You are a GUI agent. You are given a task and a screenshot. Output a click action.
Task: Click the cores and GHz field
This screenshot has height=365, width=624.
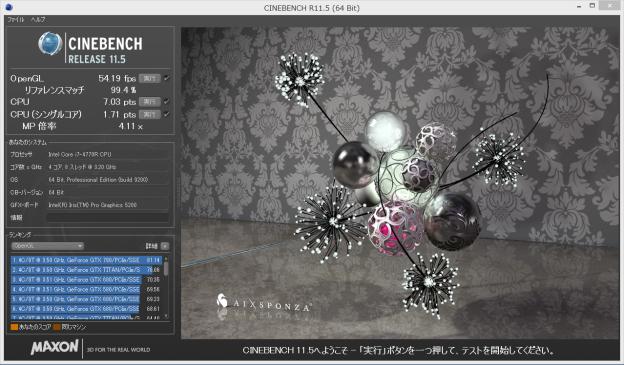point(107,167)
